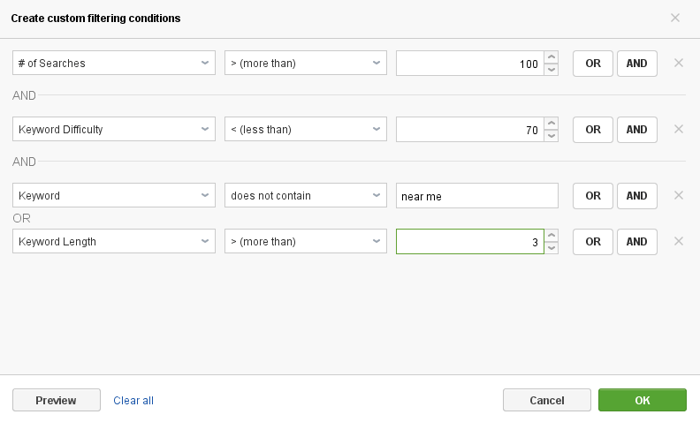Expand the 'does not contain' operator dropdown
Screen dimensions: 700x422
pos(305,196)
